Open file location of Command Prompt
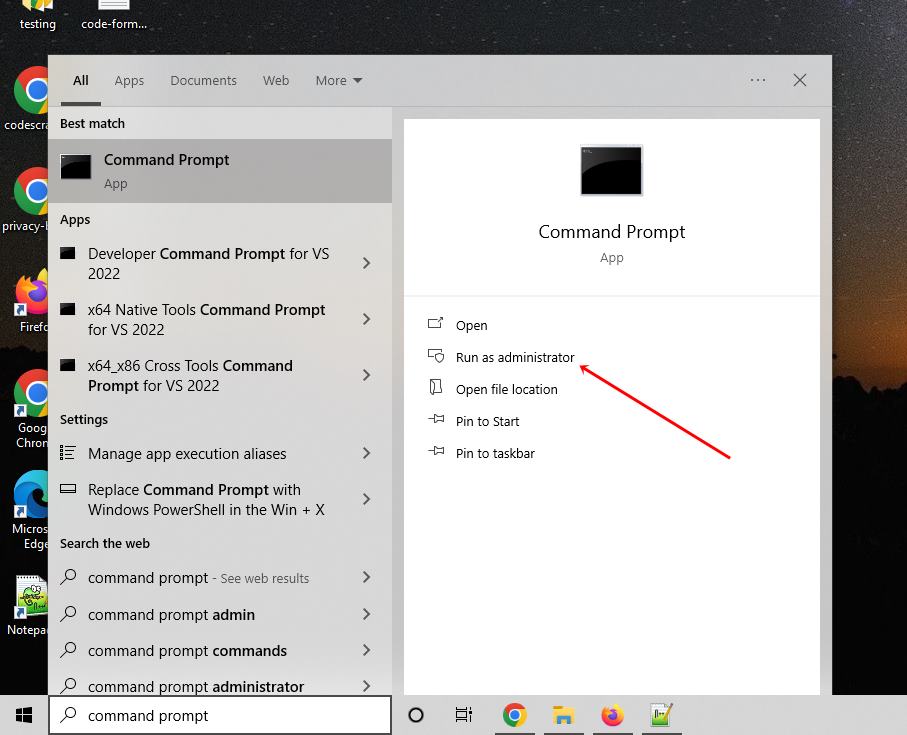 click(506, 389)
